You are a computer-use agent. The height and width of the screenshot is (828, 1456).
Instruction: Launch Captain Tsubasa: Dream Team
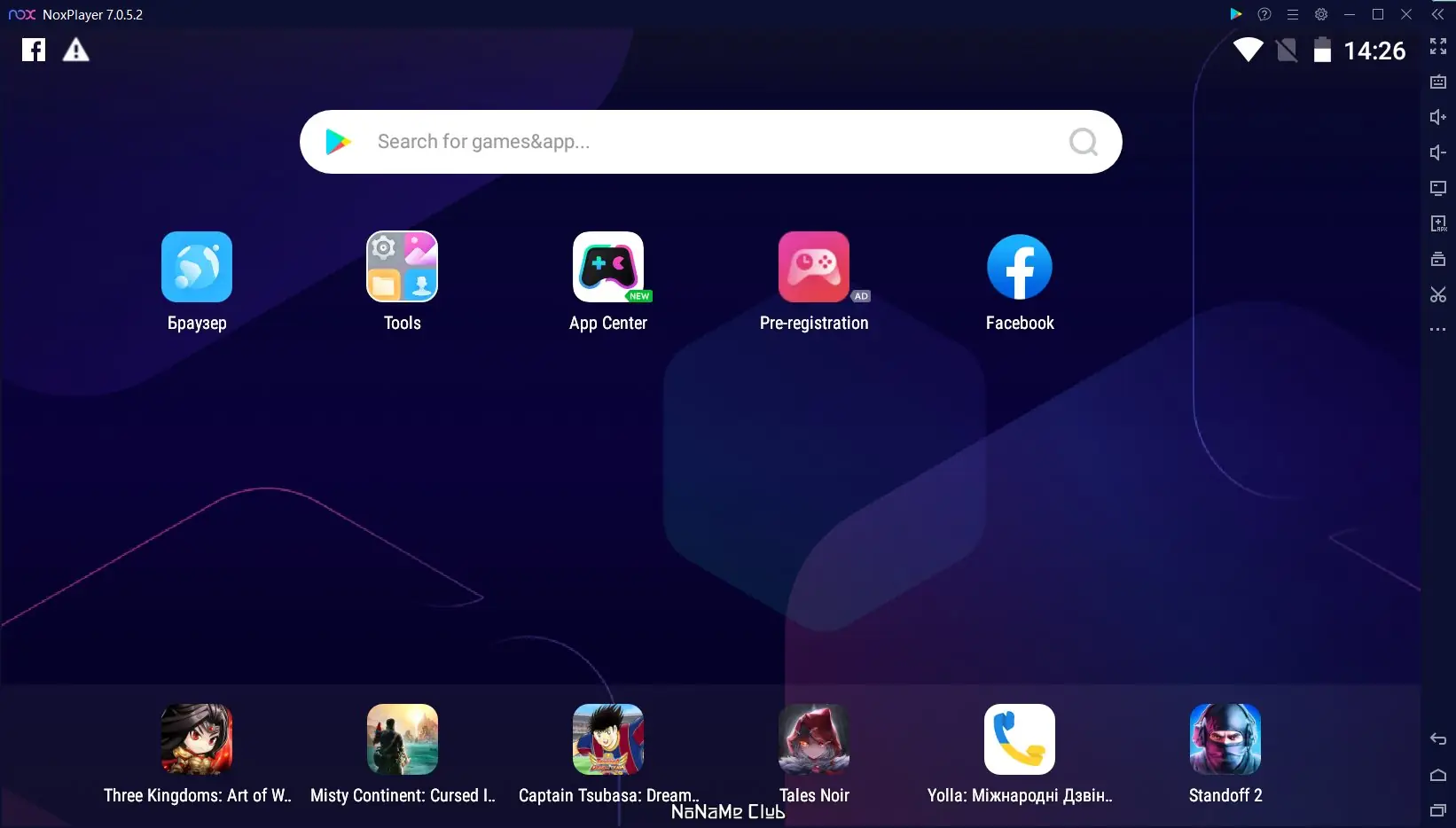pos(608,739)
